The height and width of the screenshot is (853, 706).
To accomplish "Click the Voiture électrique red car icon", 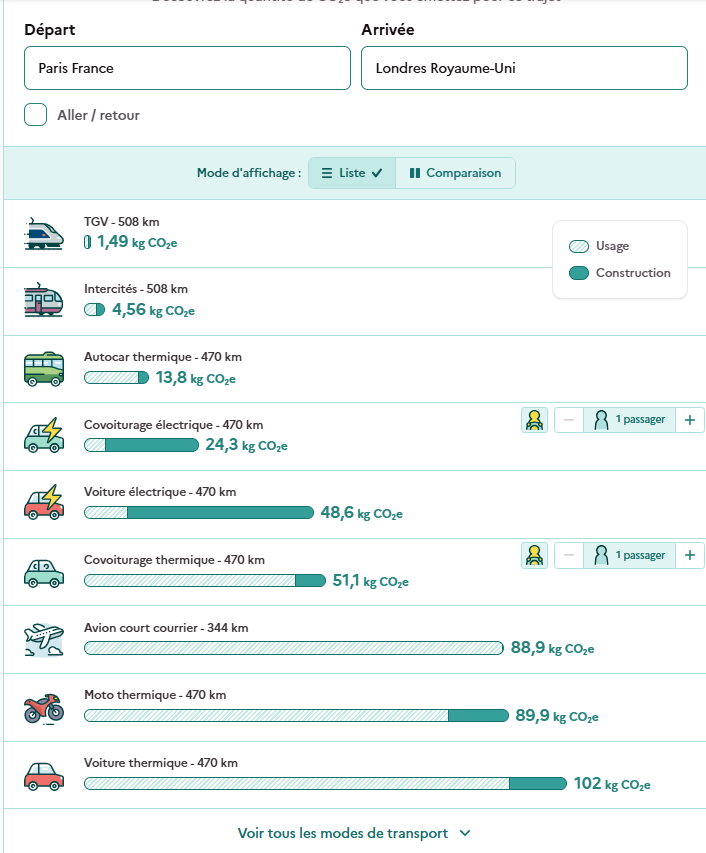I will 44,502.
